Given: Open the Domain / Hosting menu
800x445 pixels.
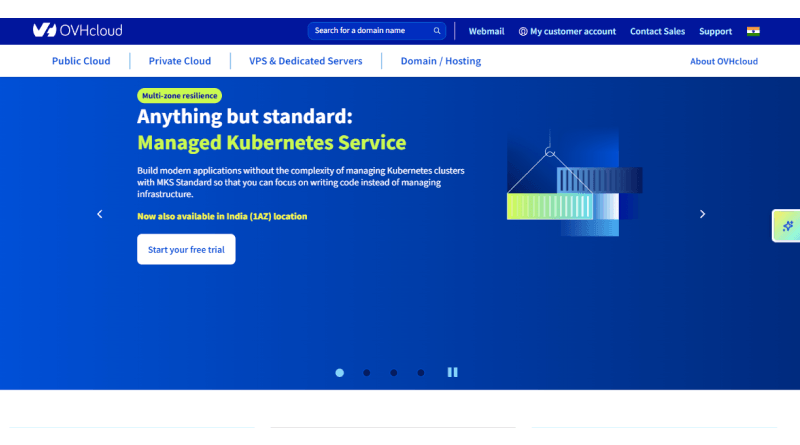Looking at the screenshot, I should click(x=441, y=61).
